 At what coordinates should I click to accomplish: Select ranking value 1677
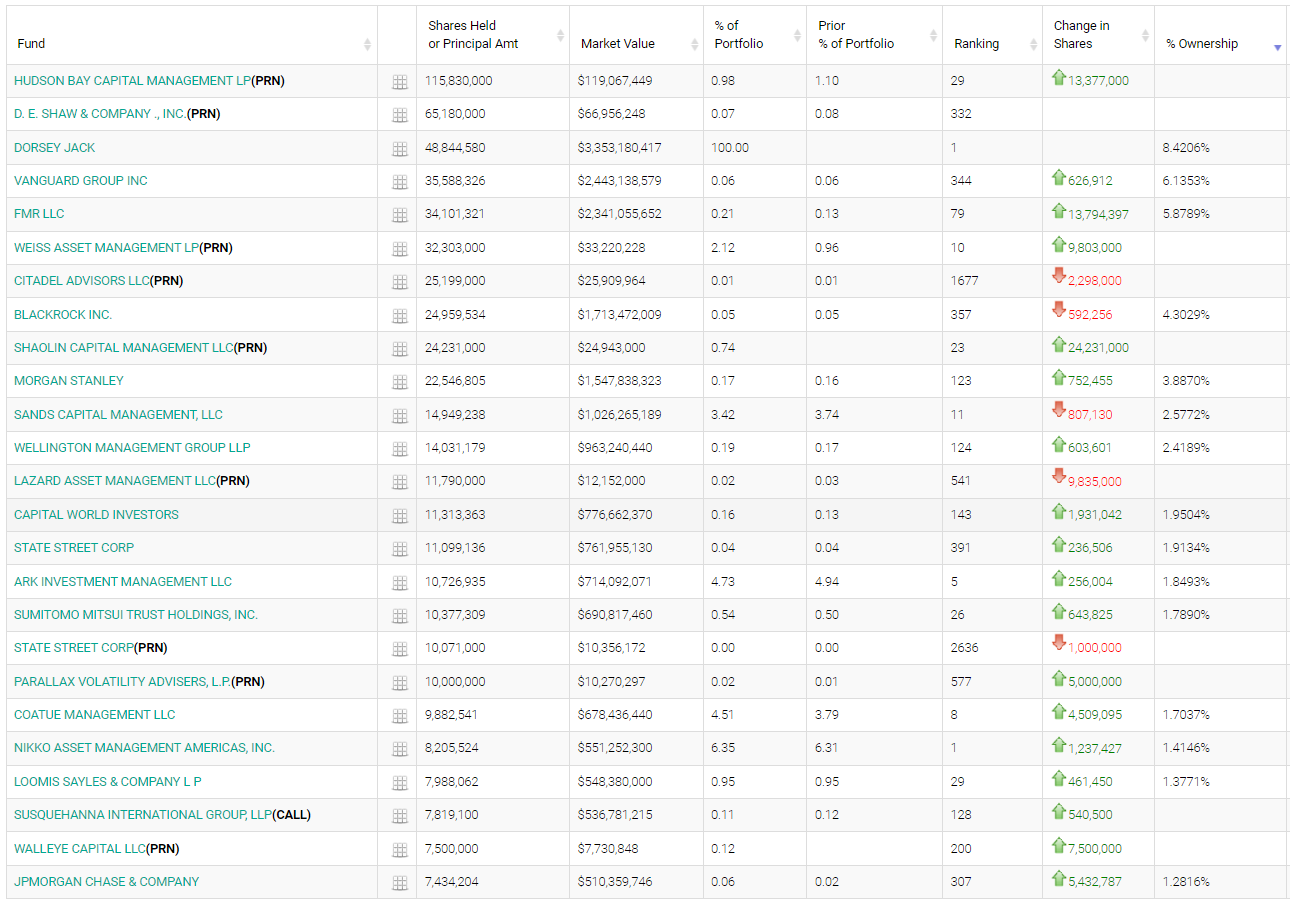[964, 280]
